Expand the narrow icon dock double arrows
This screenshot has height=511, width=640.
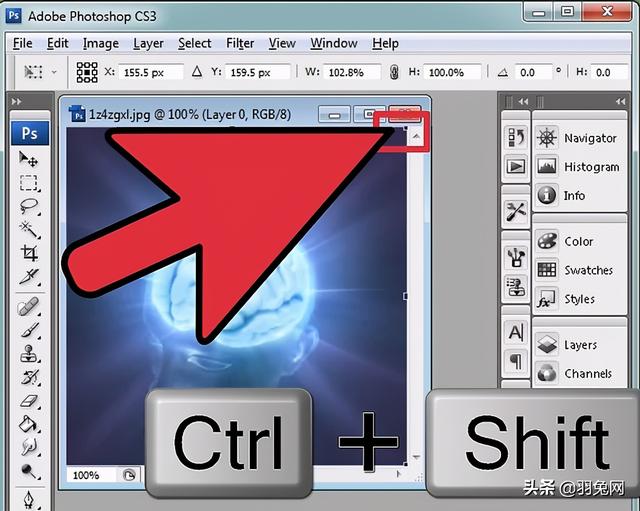pos(523,101)
